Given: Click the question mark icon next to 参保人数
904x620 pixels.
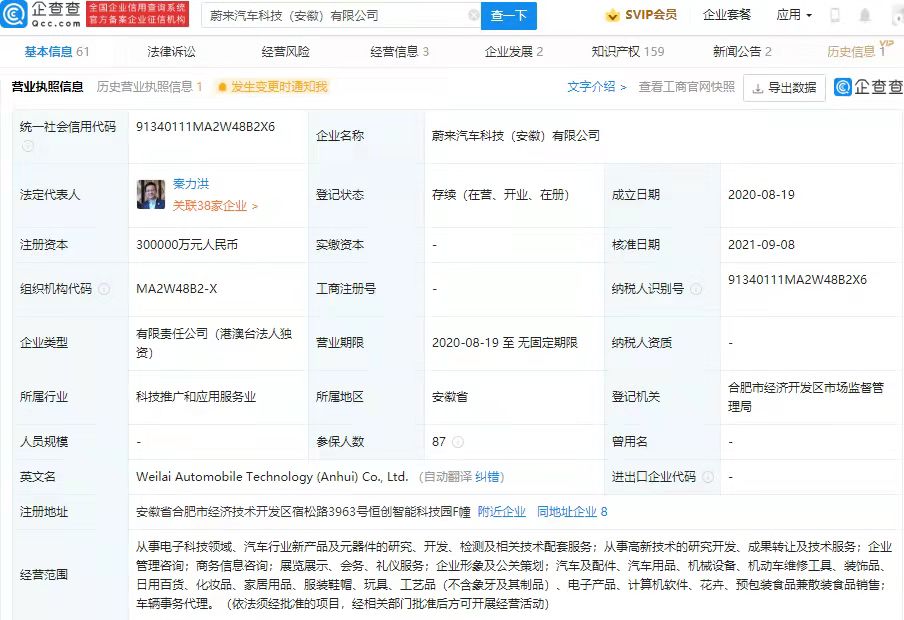Looking at the screenshot, I should (x=458, y=441).
